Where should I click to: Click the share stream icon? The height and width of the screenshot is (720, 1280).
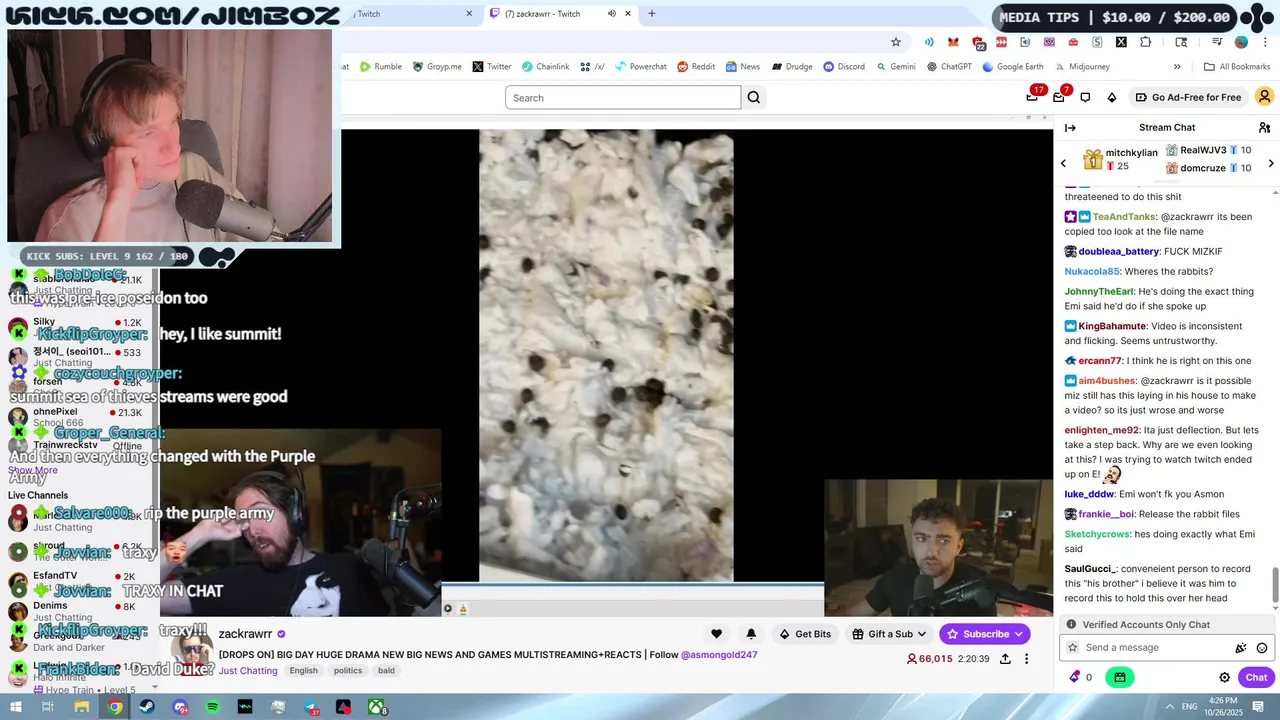point(1005,659)
